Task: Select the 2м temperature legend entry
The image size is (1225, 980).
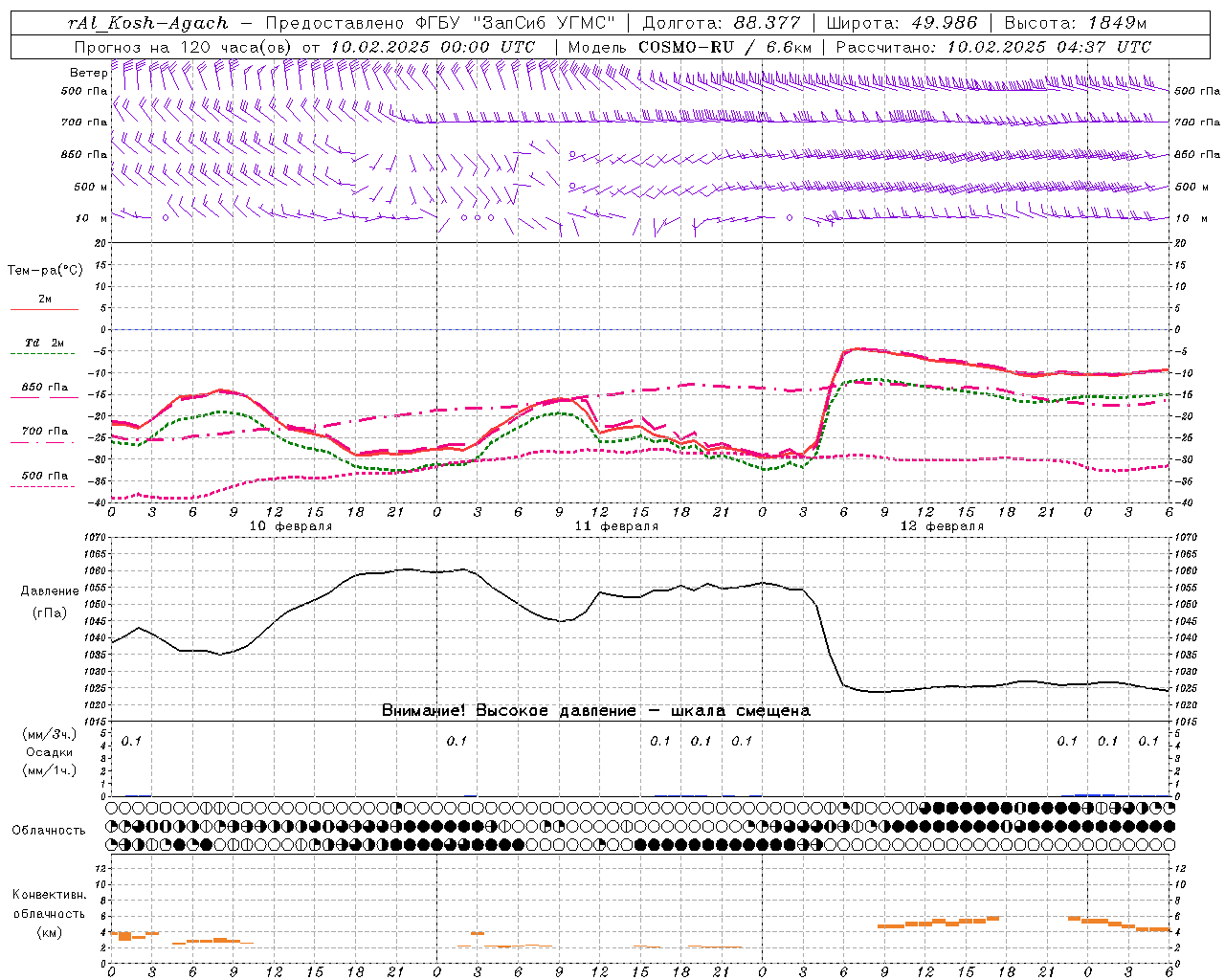Action: [45, 300]
